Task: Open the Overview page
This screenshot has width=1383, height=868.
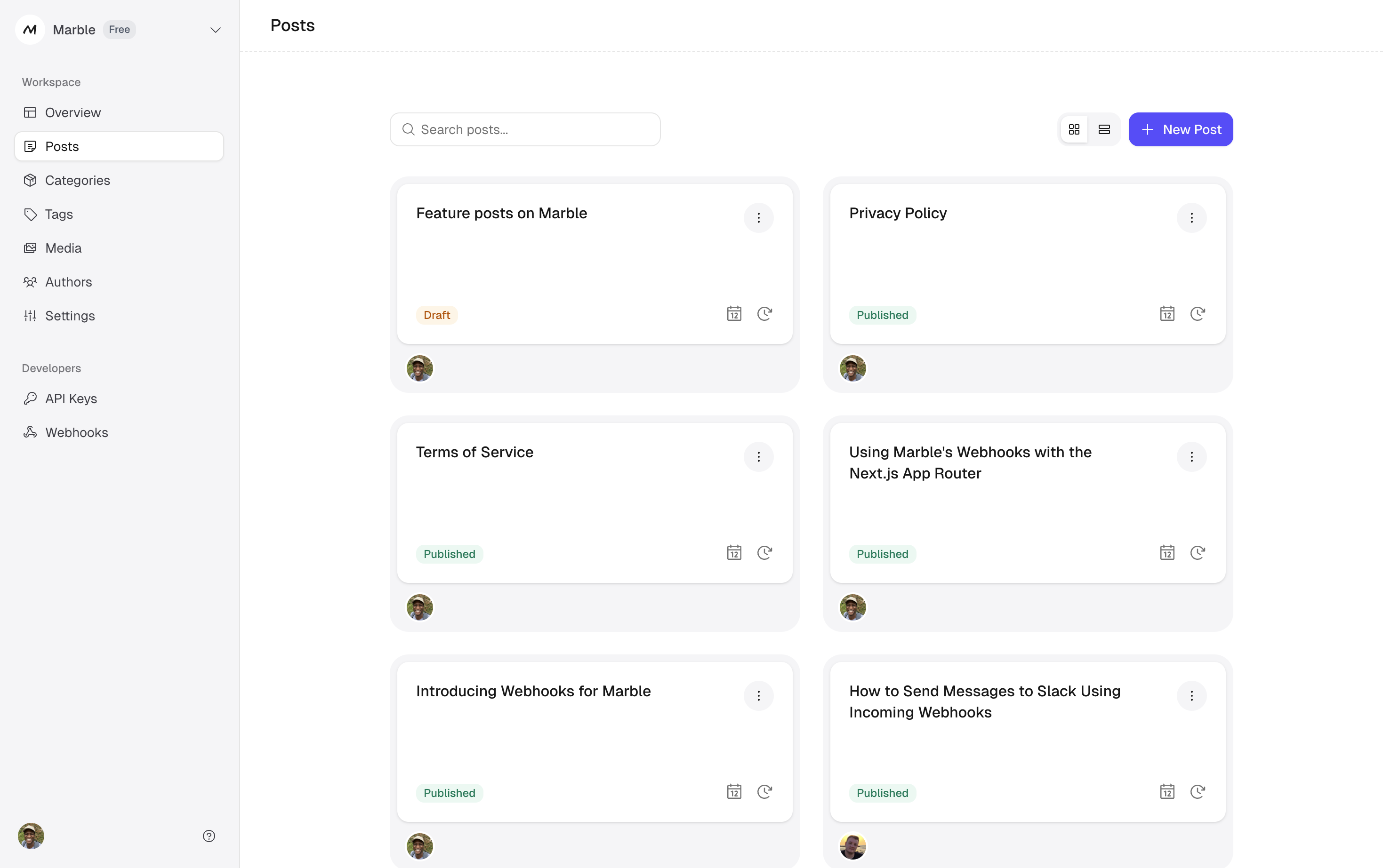Action: point(72,112)
